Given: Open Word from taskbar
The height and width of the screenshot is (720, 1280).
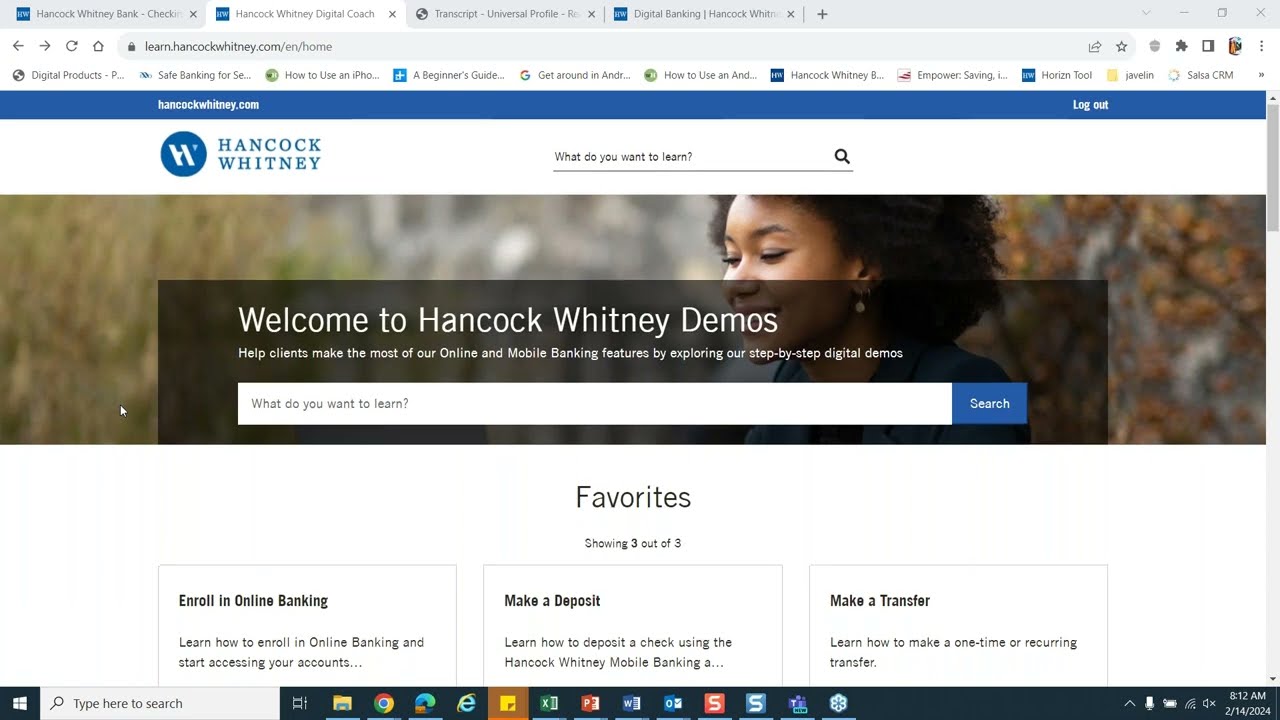Looking at the screenshot, I should click(631, 703).
